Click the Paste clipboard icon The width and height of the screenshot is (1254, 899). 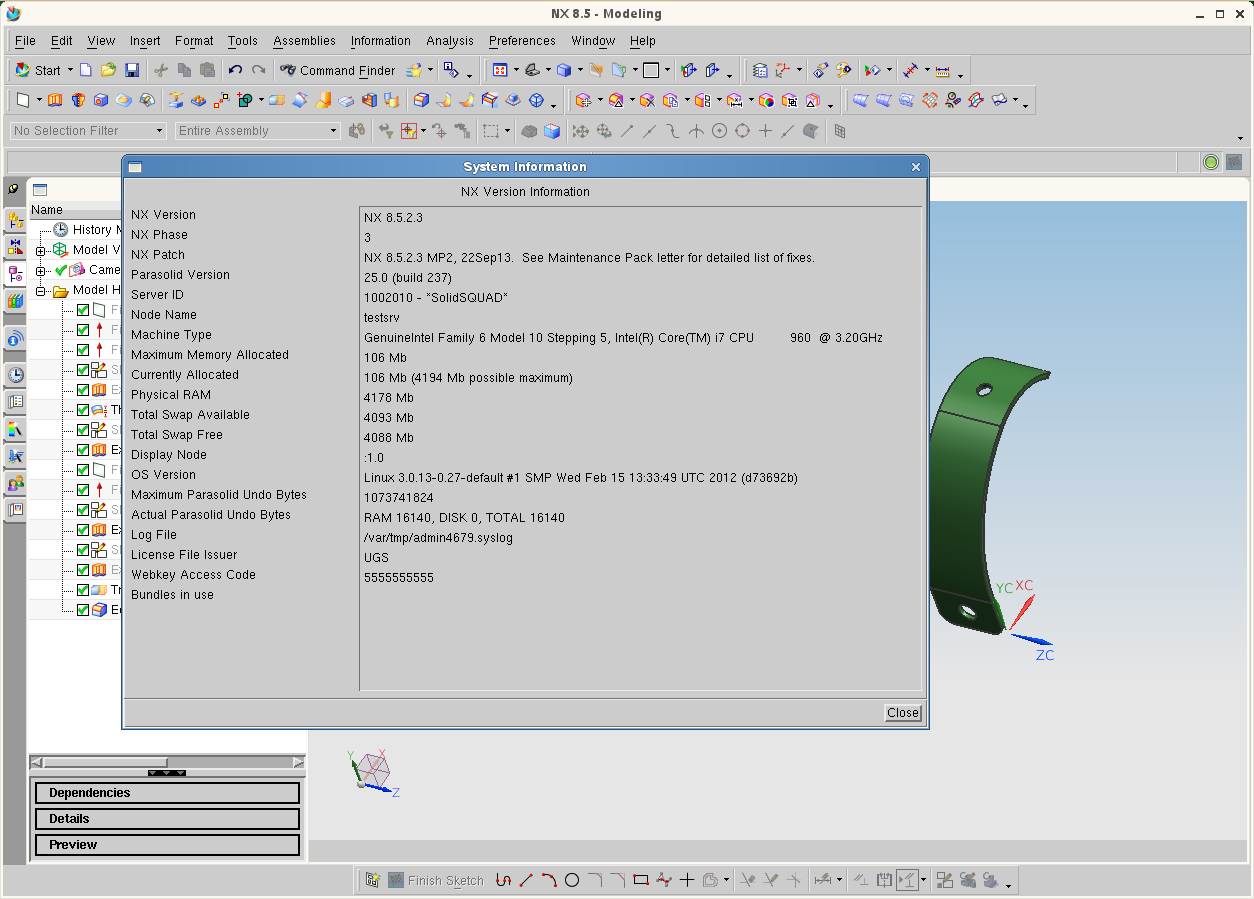207,70
